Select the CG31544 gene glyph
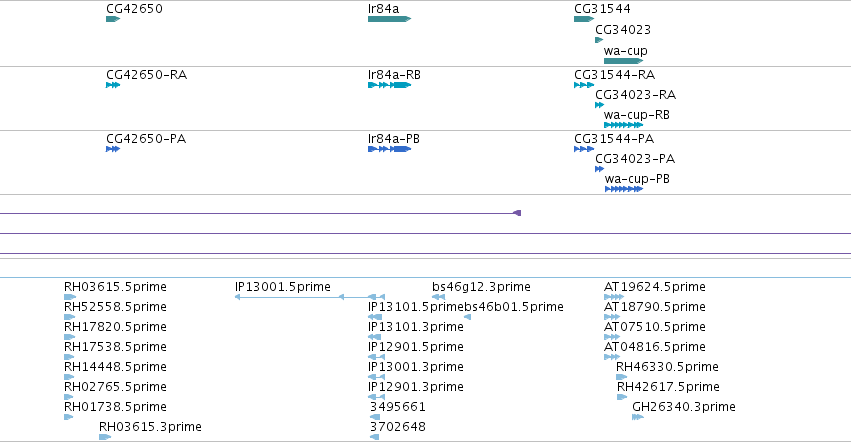 [584, 19]
